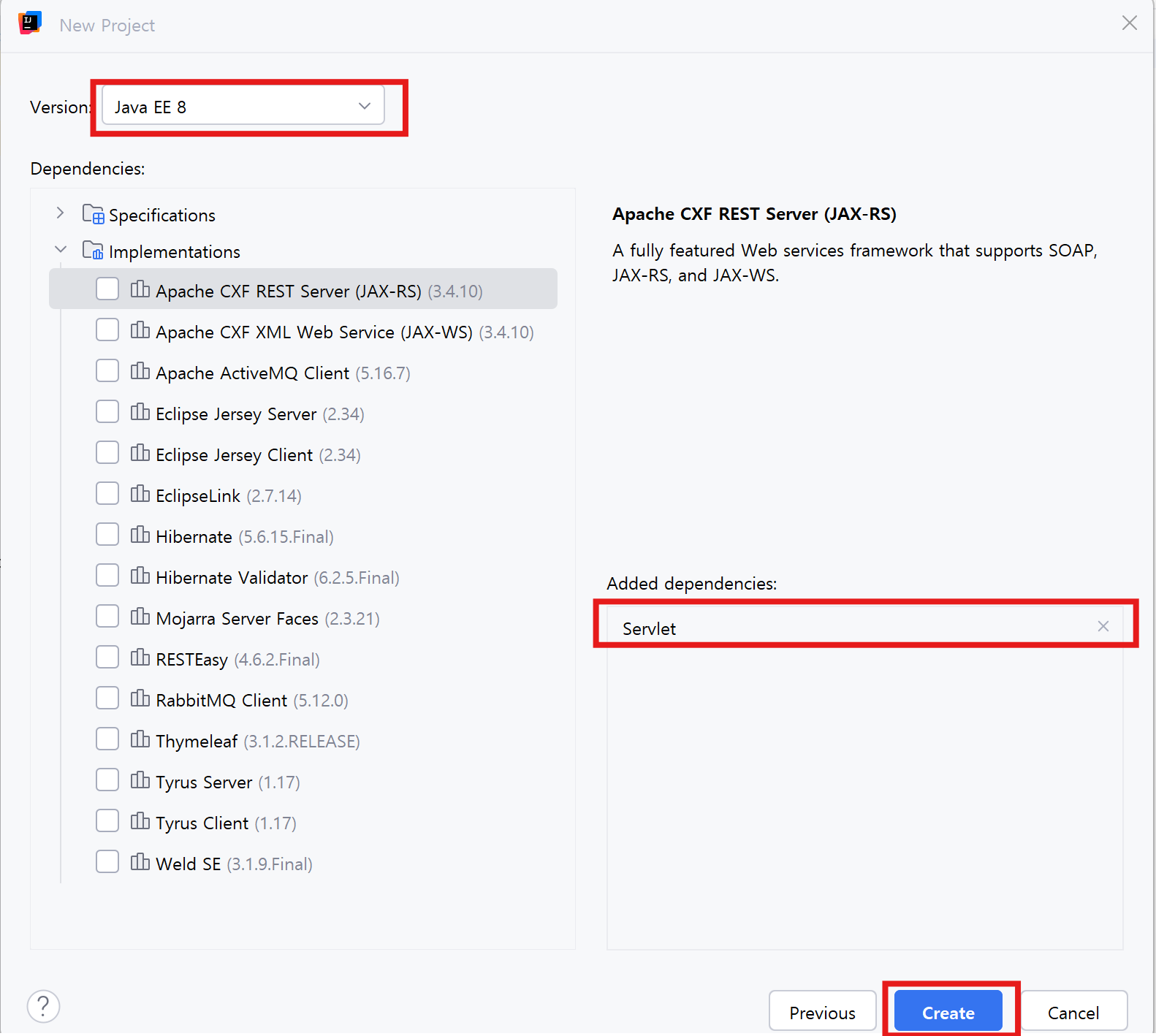Click library icon beside EclipseLink
Viewport: 1156px width, 1036px height.
pyautogui.click(x=140, y=494)
